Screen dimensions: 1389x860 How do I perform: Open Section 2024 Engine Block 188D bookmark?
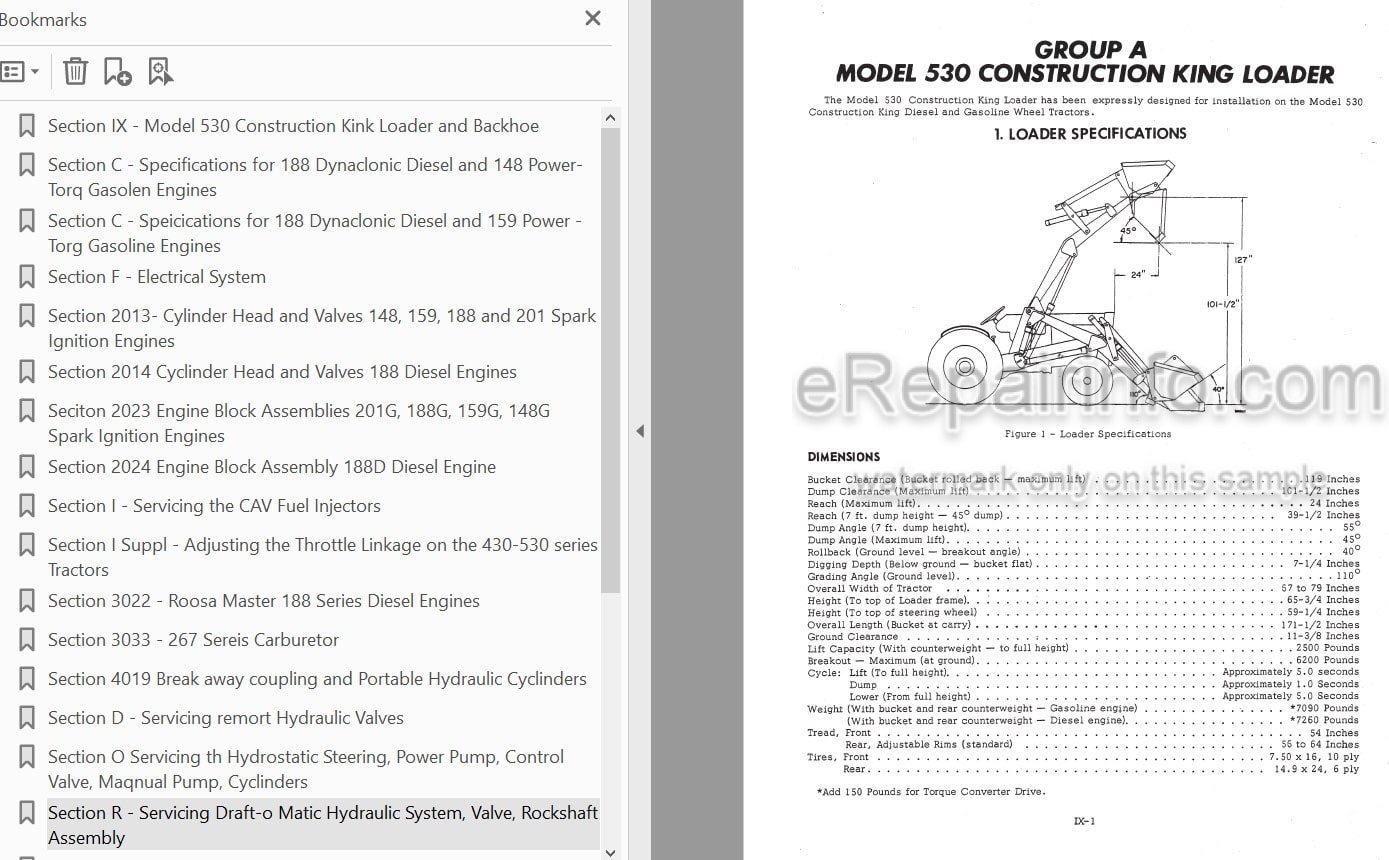pyautogui.click(x=272, y=467)
